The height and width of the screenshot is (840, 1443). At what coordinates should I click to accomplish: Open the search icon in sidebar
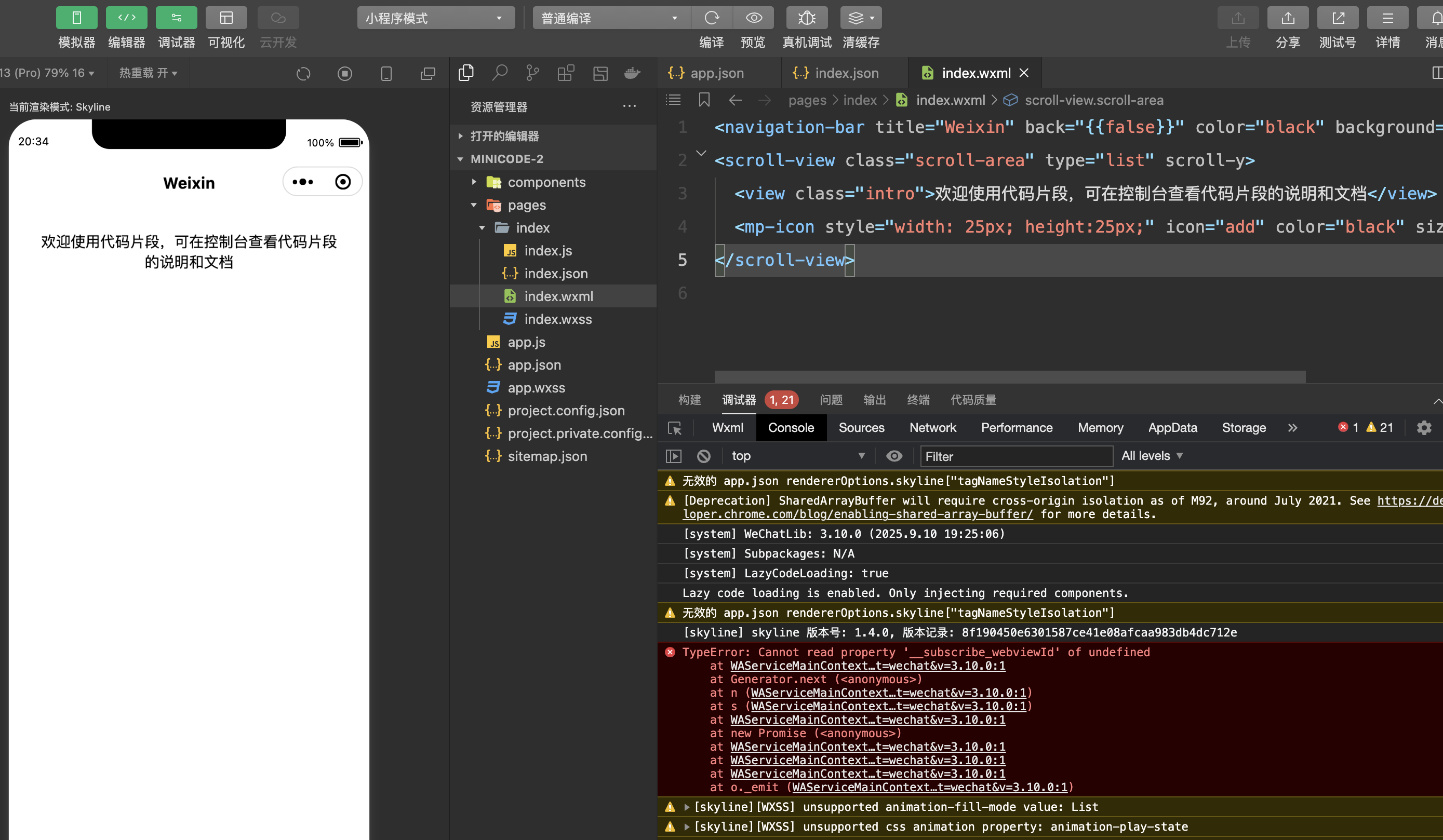coord(499,73)
